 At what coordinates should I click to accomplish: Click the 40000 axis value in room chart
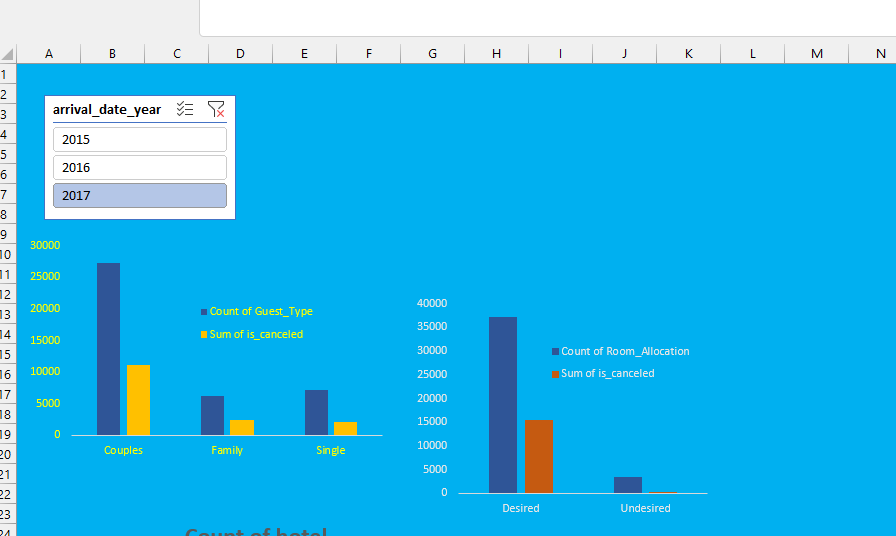pos(432,303)
